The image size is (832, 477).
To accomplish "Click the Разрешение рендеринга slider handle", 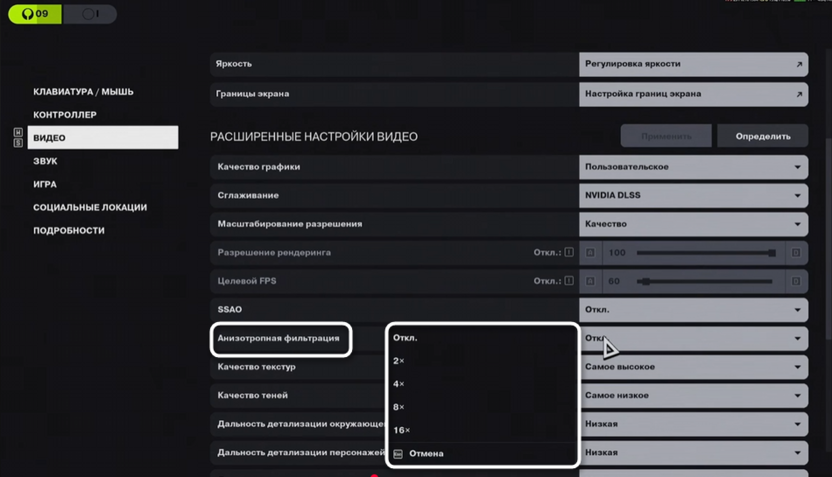I will [x=772, y=253].
